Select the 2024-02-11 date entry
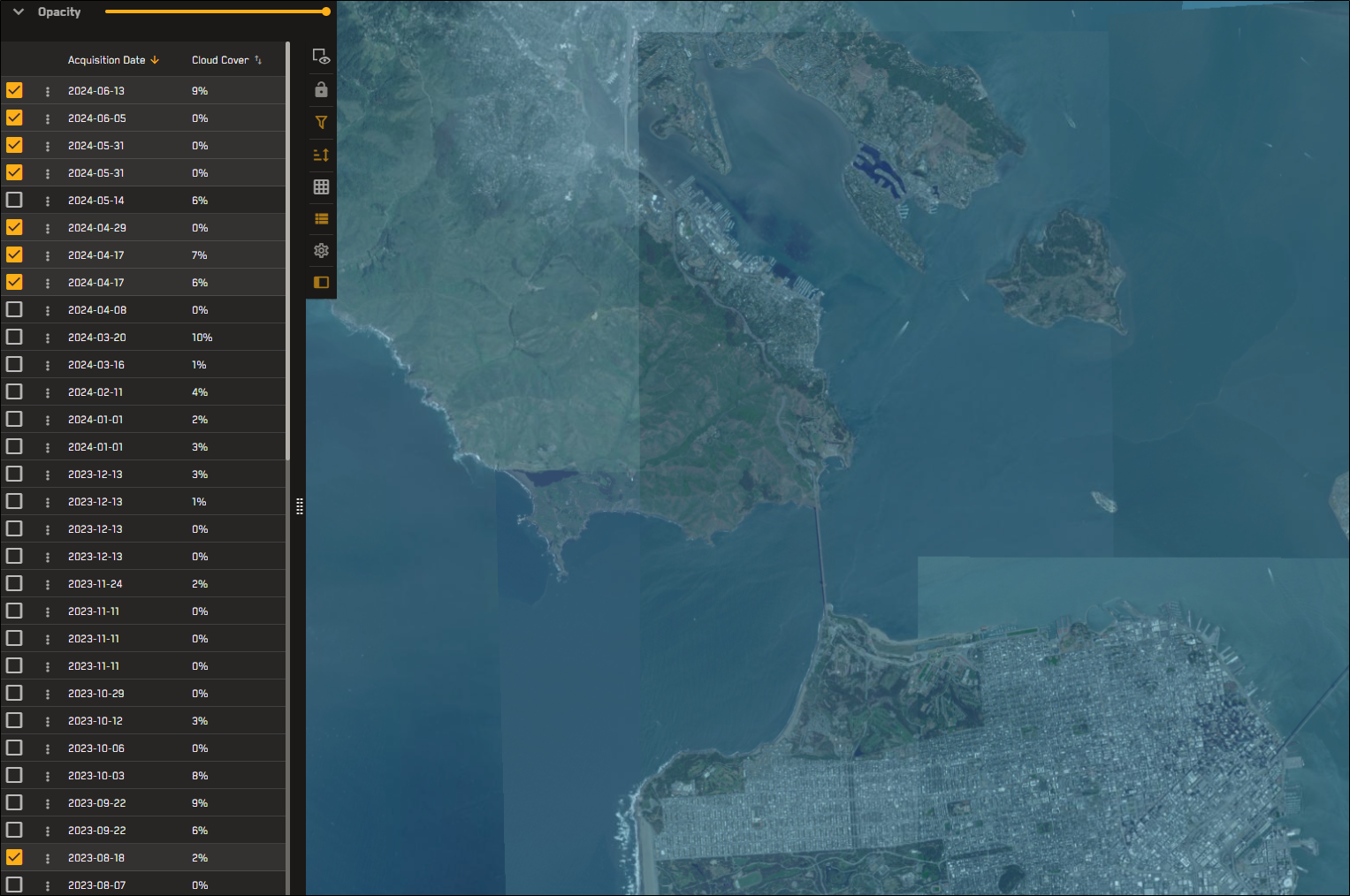This screenshot has height=896, width=1350. (x=95, y=392)
